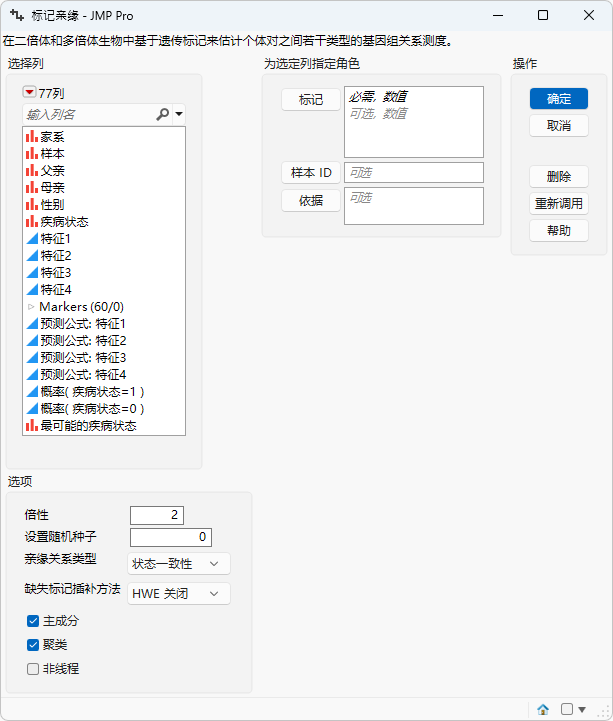The image size is (613, 721).
Task: Open the 缺失标记插补方法 dropdown
Action: point(179,594)
